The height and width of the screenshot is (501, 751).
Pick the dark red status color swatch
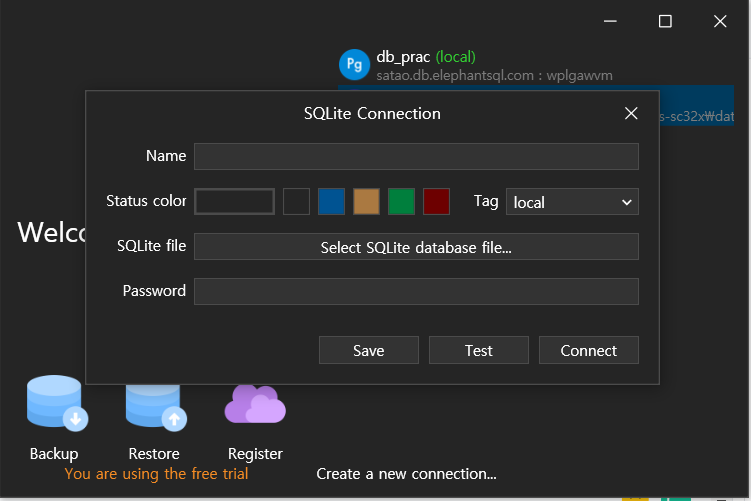pos(436,201)
